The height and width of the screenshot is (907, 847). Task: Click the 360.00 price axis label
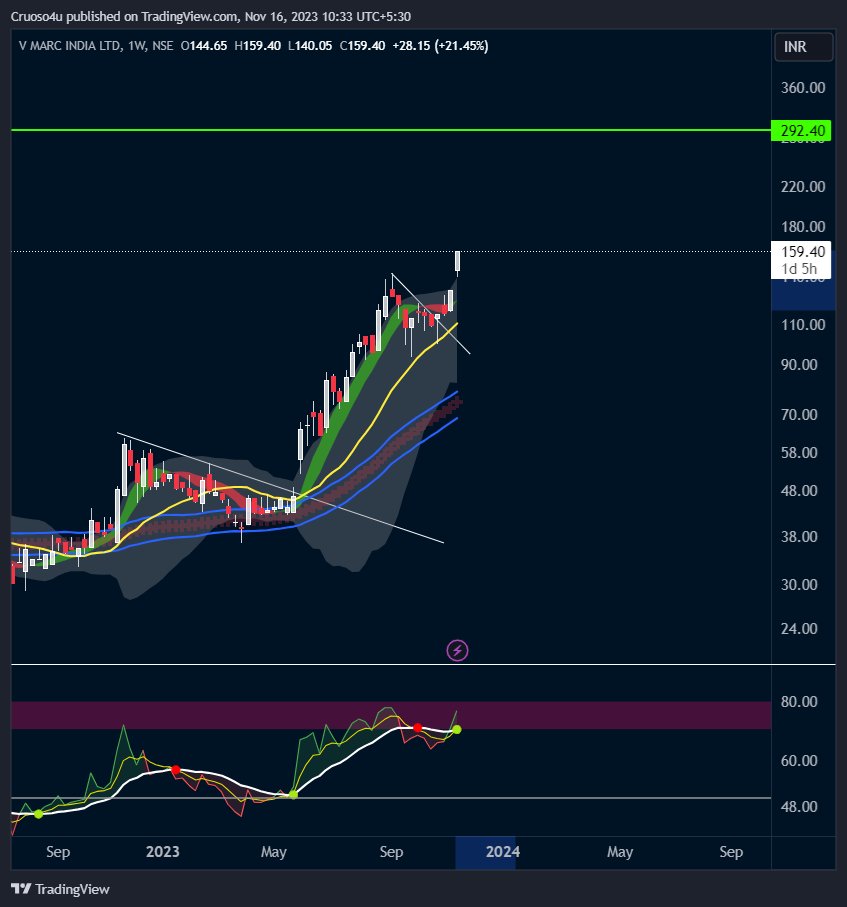pyautogui.click(x=803, y=88)
